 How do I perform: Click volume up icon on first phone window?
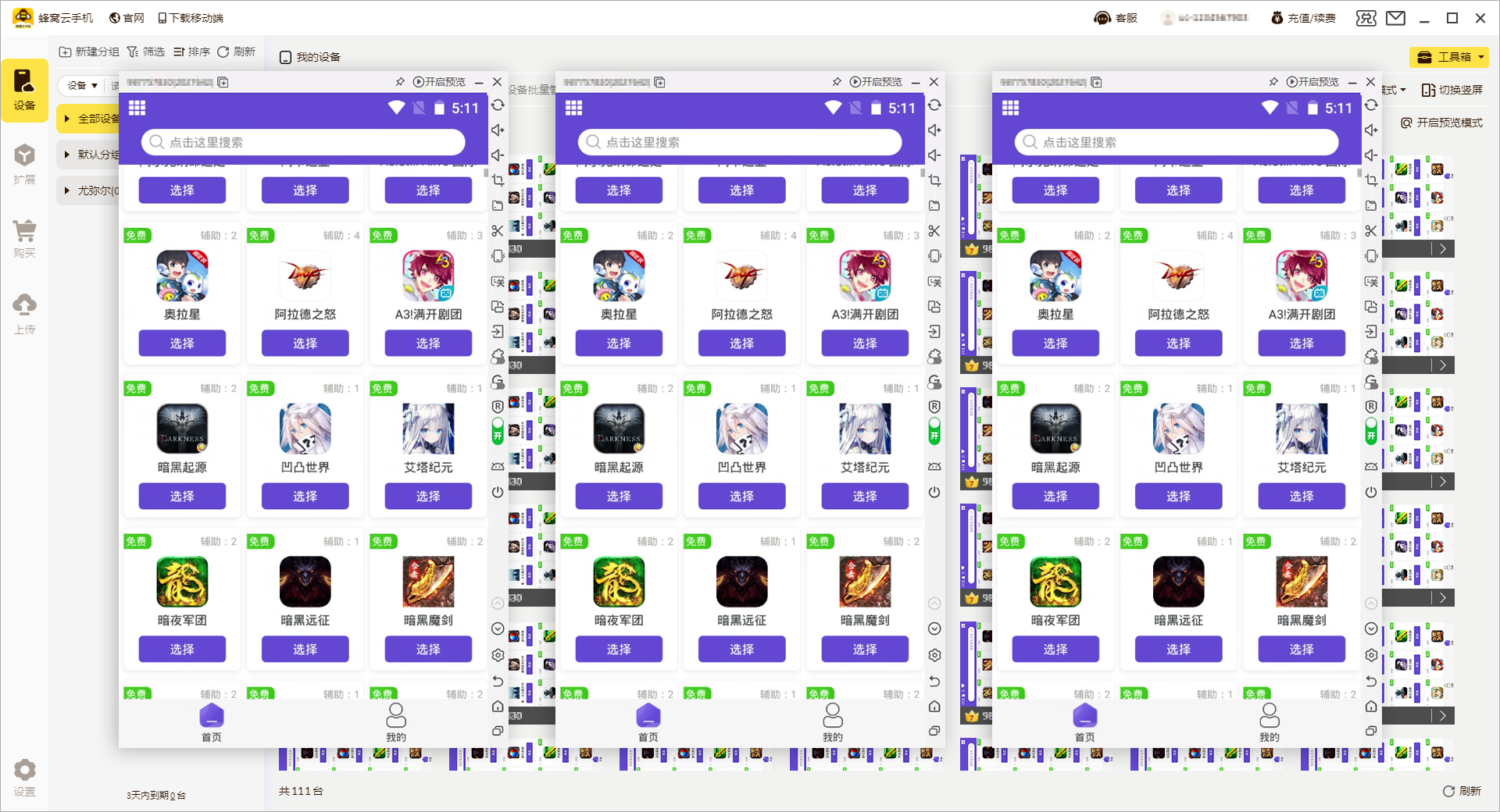tap(498, 130)
